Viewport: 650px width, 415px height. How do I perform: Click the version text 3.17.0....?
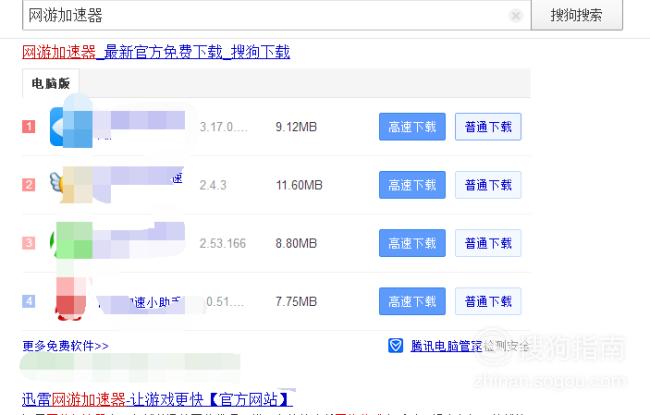click(x=223, y=127)
